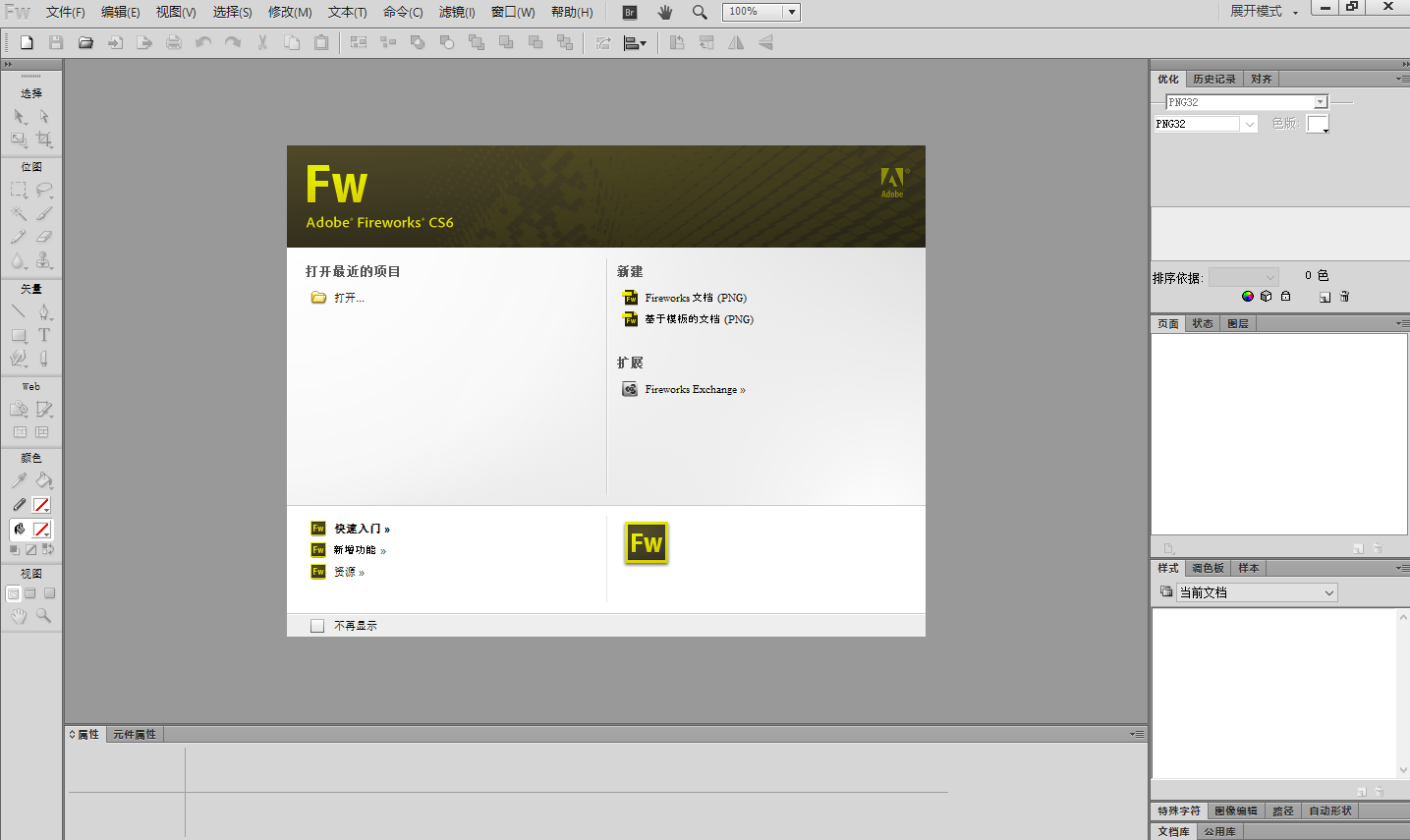
Task: Click the 色版 matte color swatch
Action: [1317, 124]
